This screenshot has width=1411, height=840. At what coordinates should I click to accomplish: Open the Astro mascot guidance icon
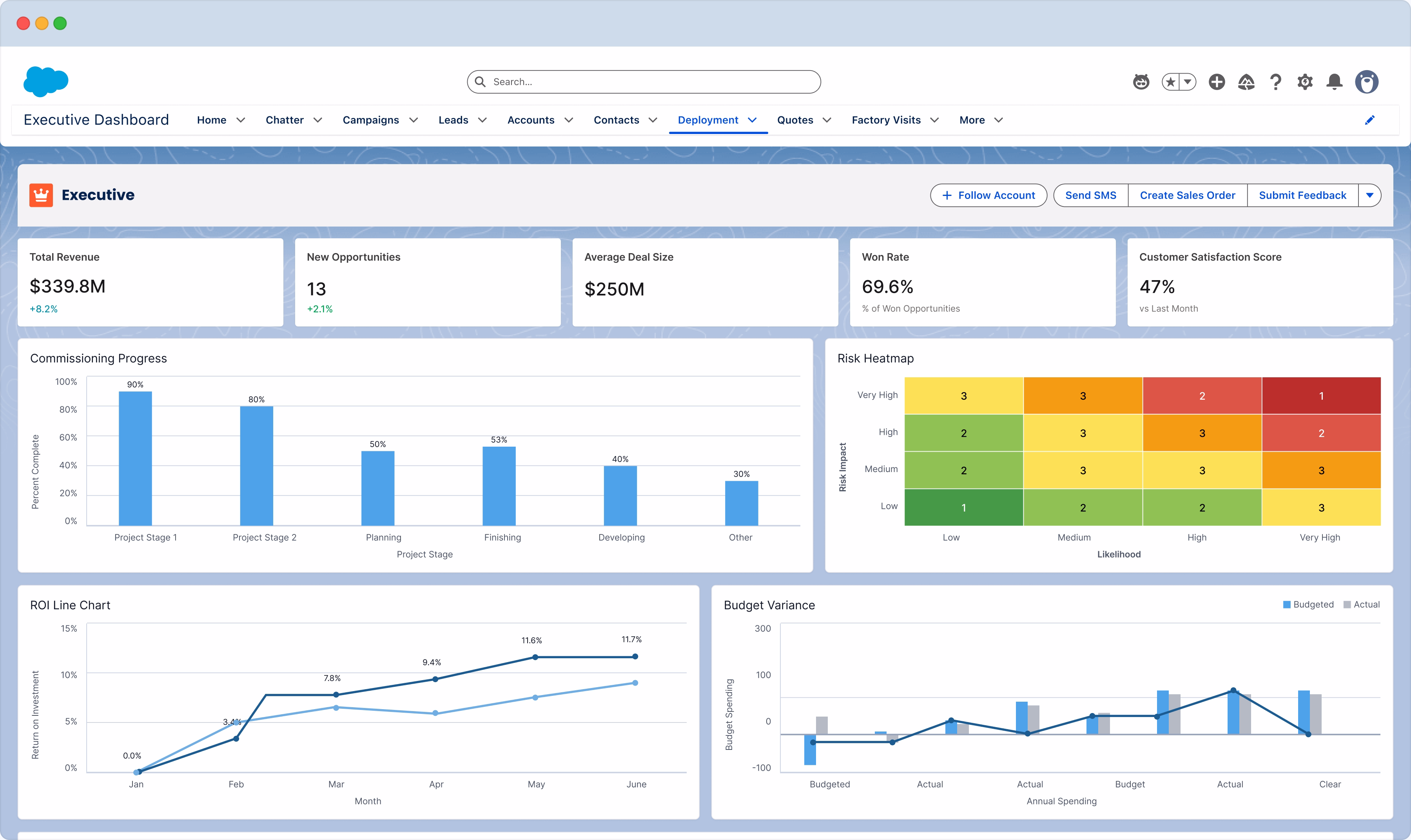coord(1141,82)
